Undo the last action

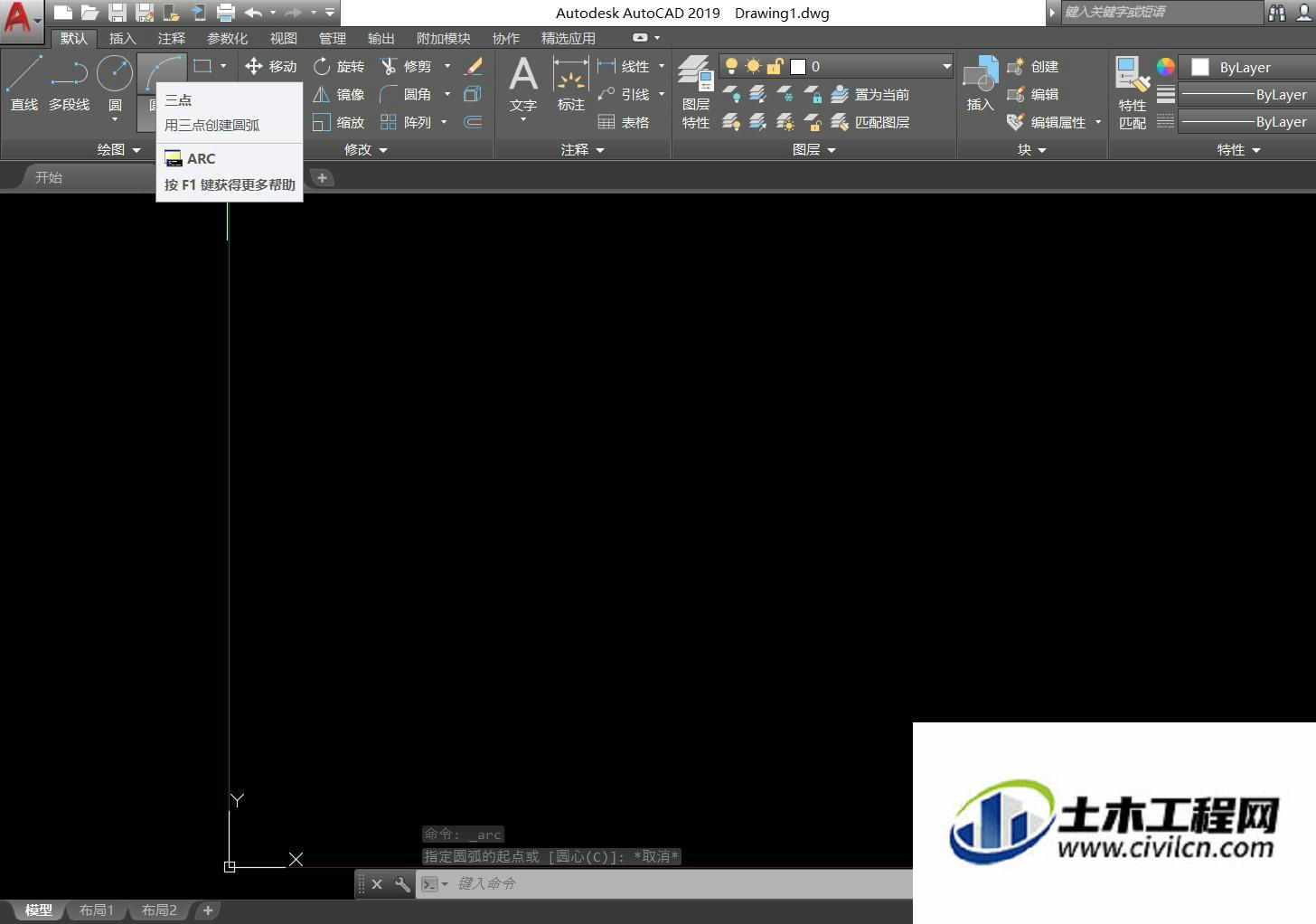(x=253, y=13)
